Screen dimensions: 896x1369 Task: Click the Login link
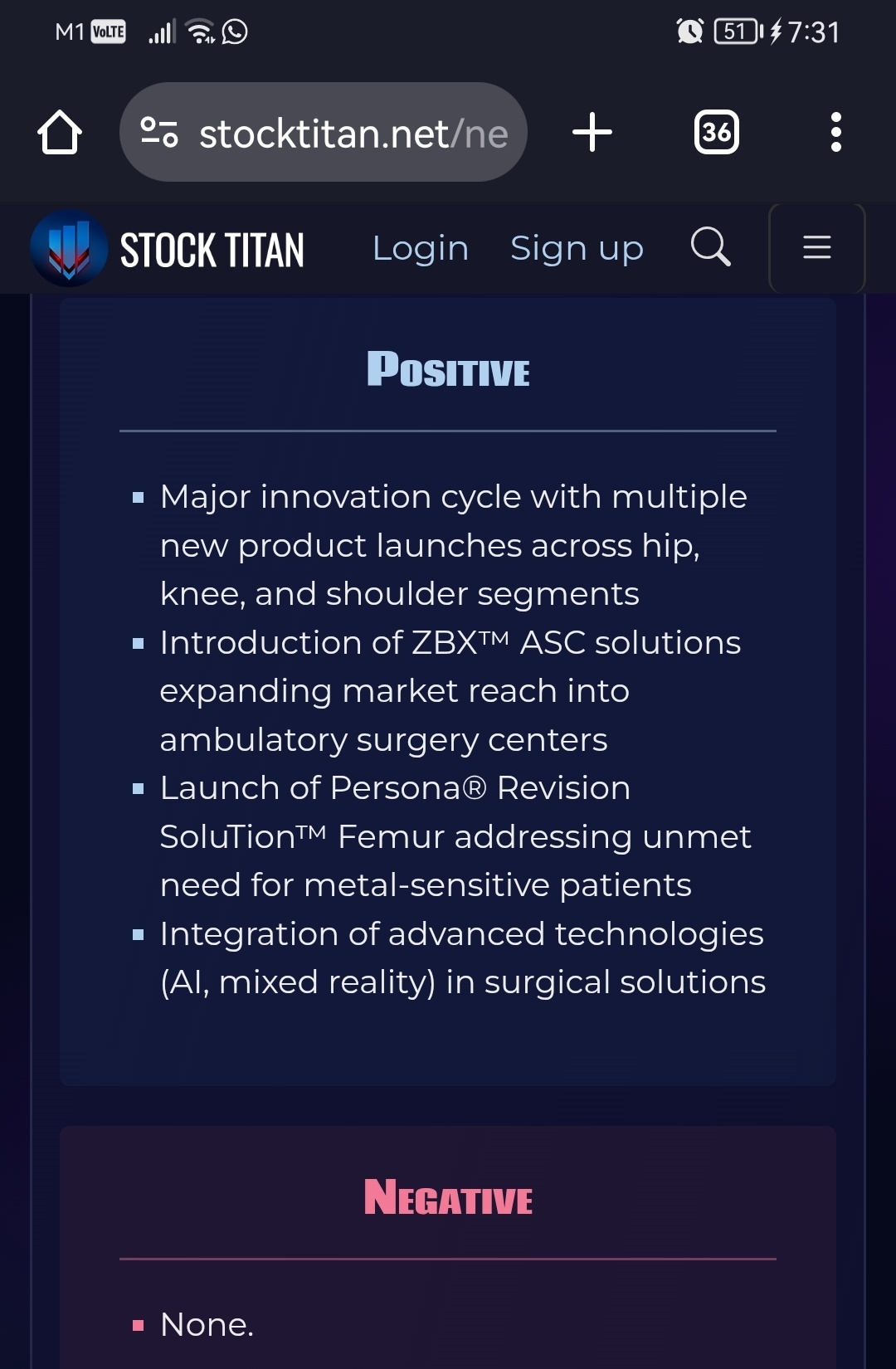click(421, 248)
